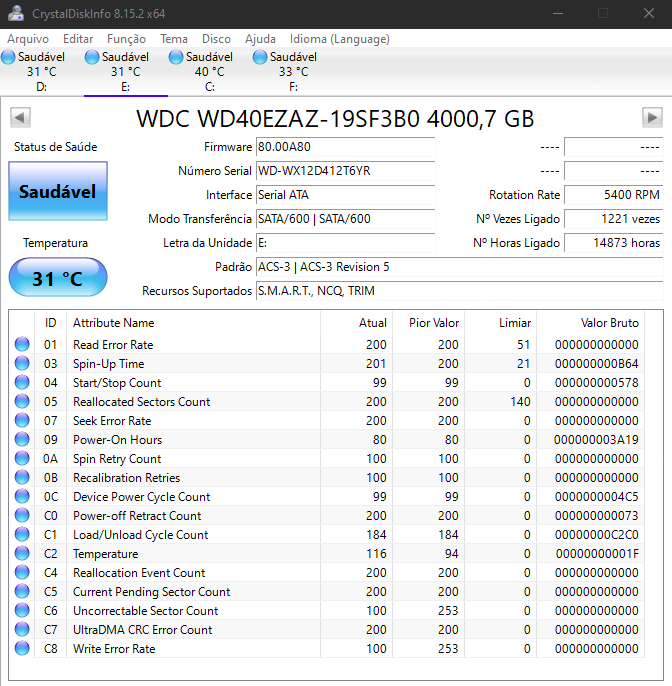Click raw value 000000003A19

pyautogui.click(x=596, y=440)
